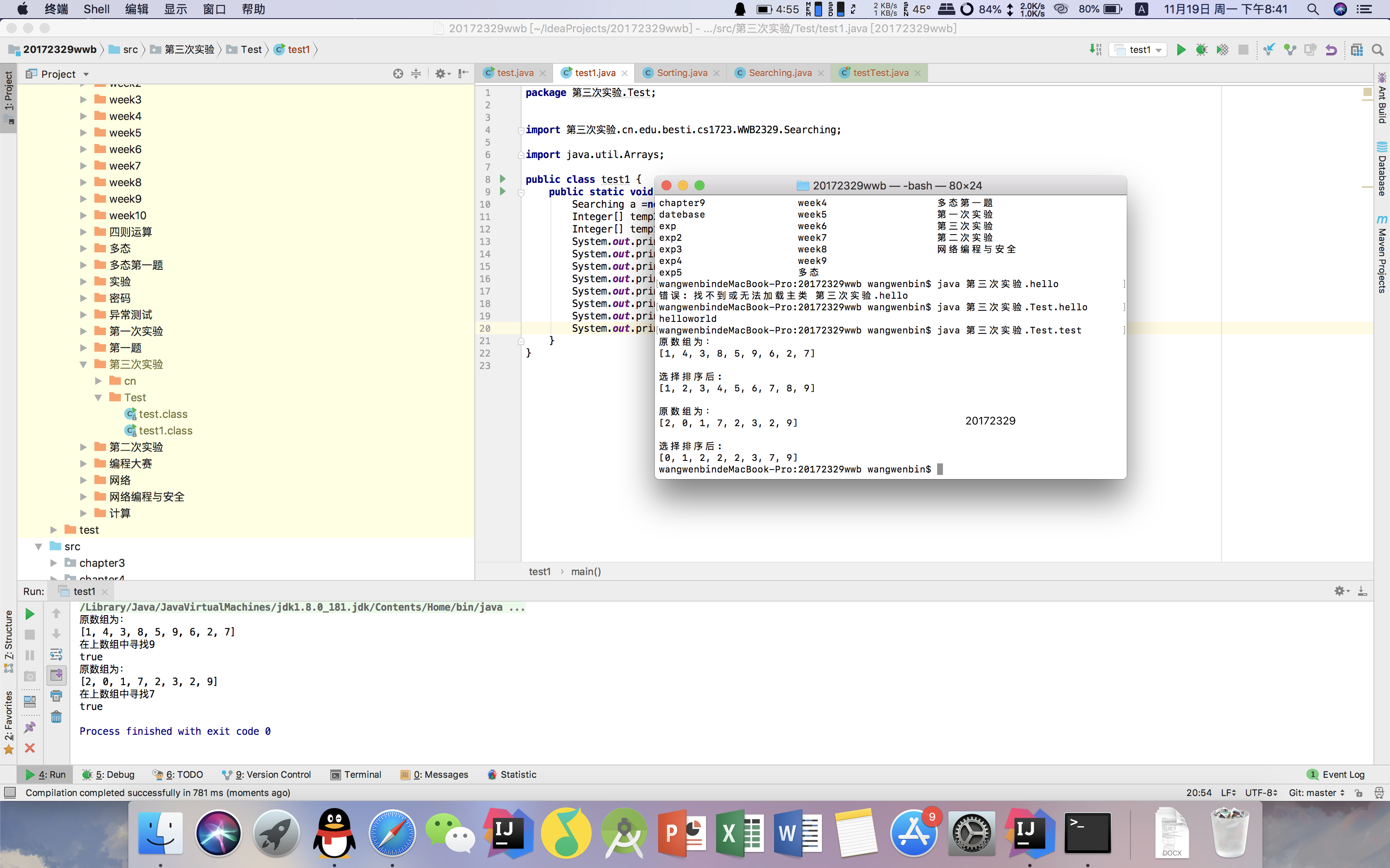Toggle the 1: Project tool window

[x=9, y=98]
